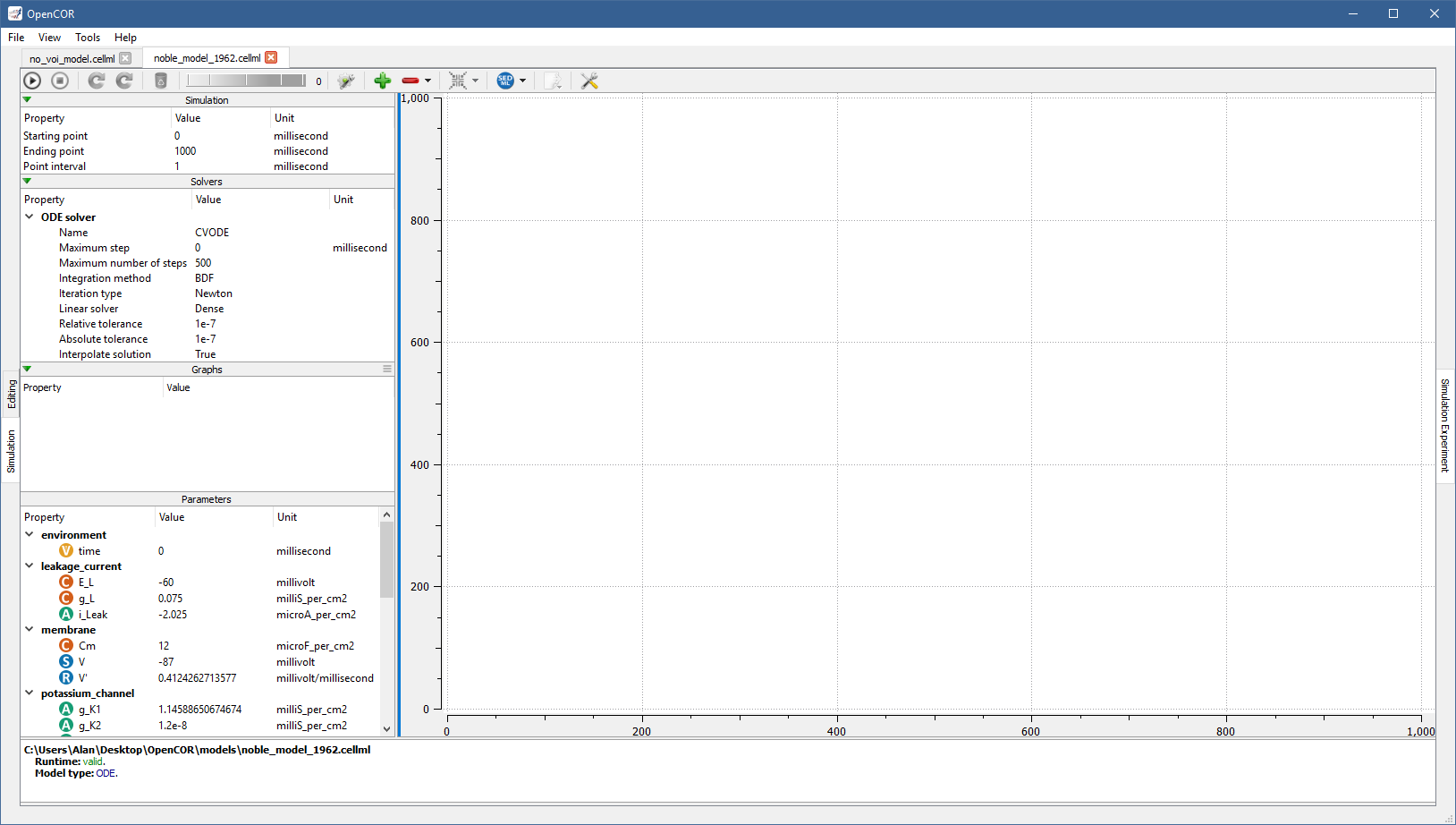1456x825 pixels.
Task: Click the wrench and screwdriver preferences icon
Action: (x=589, y=81)
